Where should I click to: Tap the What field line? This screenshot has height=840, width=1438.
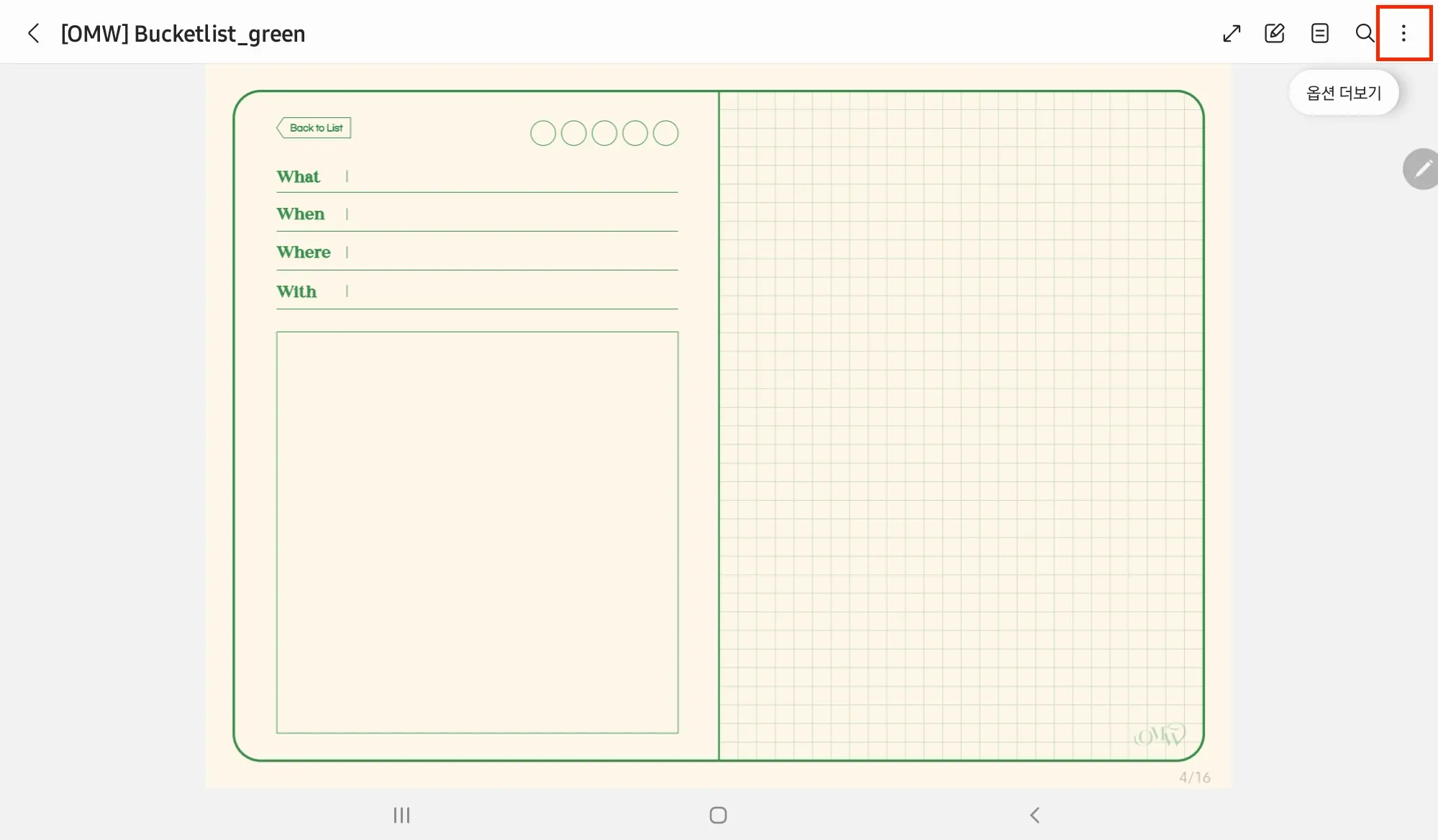512,178
